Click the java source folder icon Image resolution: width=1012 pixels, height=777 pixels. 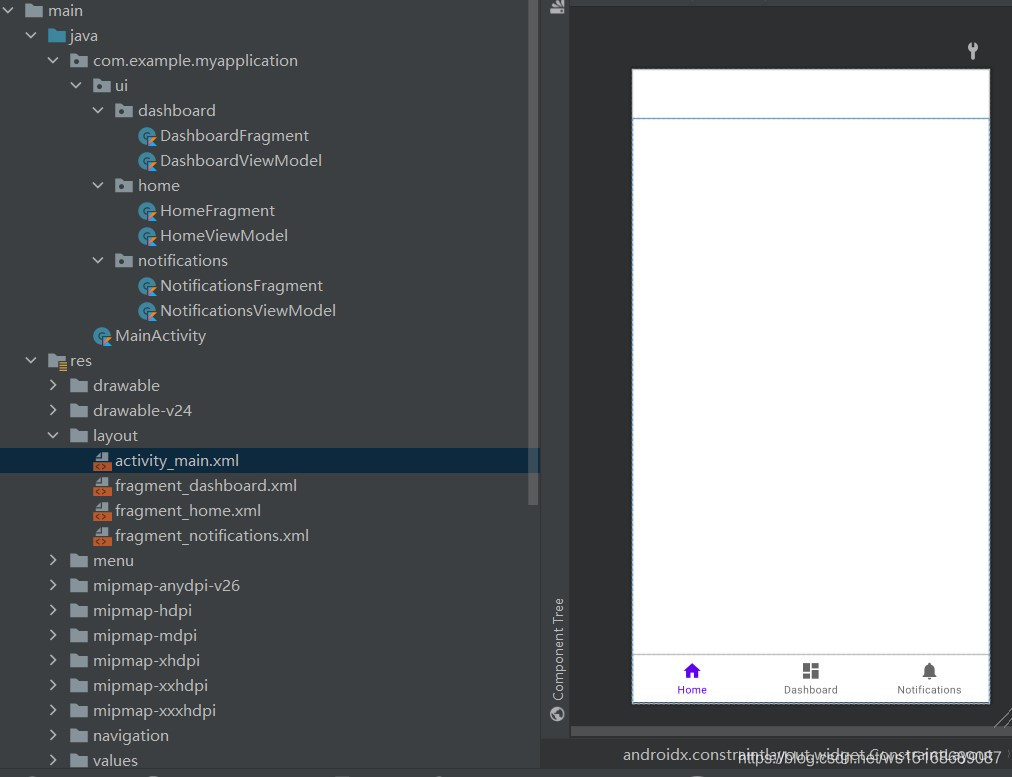pyautogui.click(x=57, y=35)
